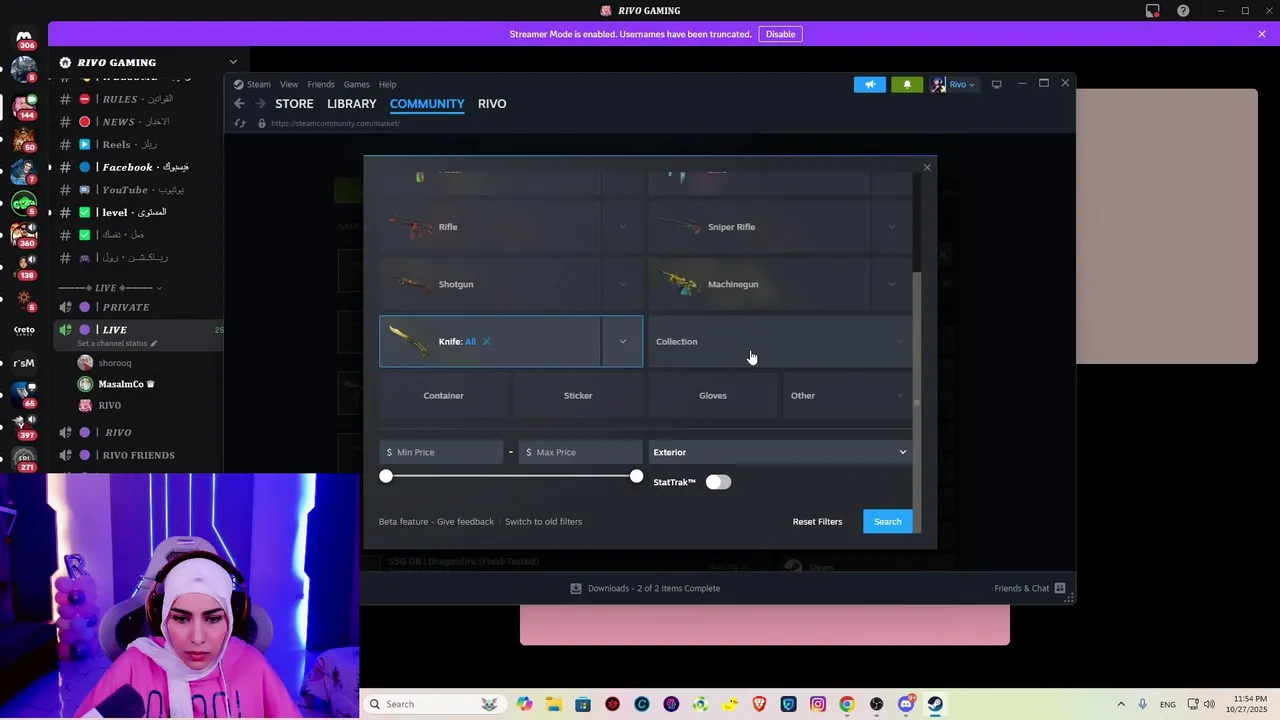Open Instagram from the Windows taskbar
The width and height of the screenshot is (1280, 720).
tap(818, 704)
